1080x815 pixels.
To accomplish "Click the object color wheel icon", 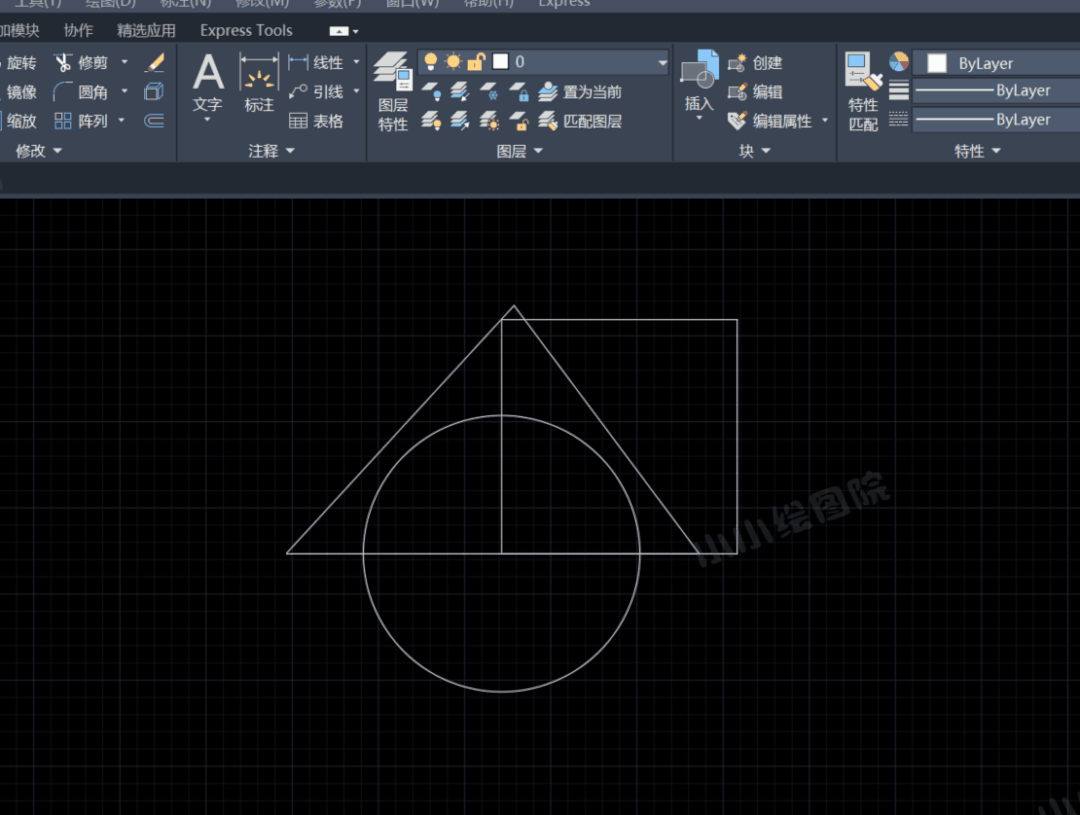I will (899, 62).
